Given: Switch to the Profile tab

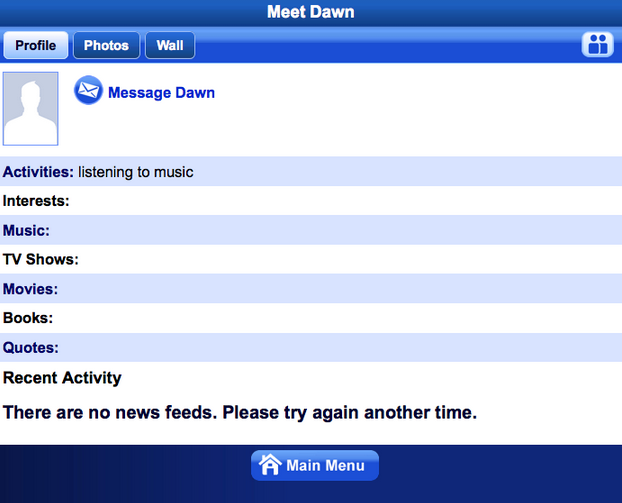Looking at the screenshot, I should 36,45.
